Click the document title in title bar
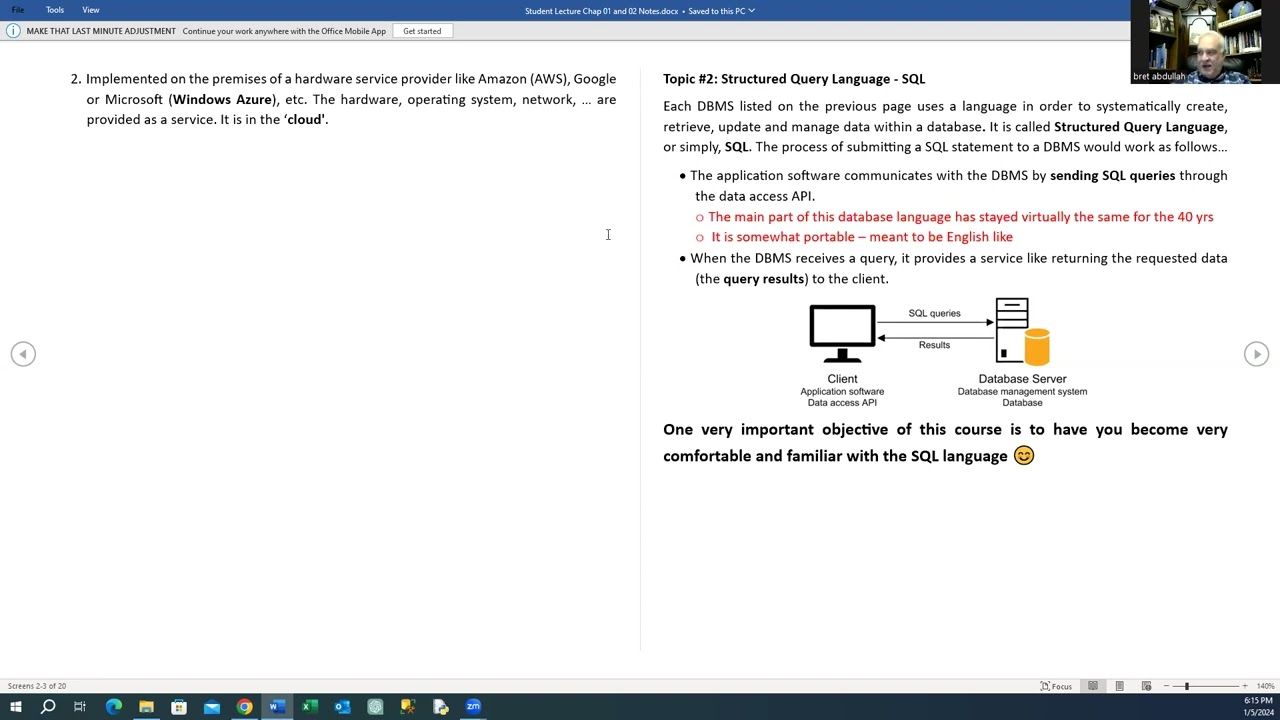The height and width of the screenshot is (720, 1280). click(601, 11)
